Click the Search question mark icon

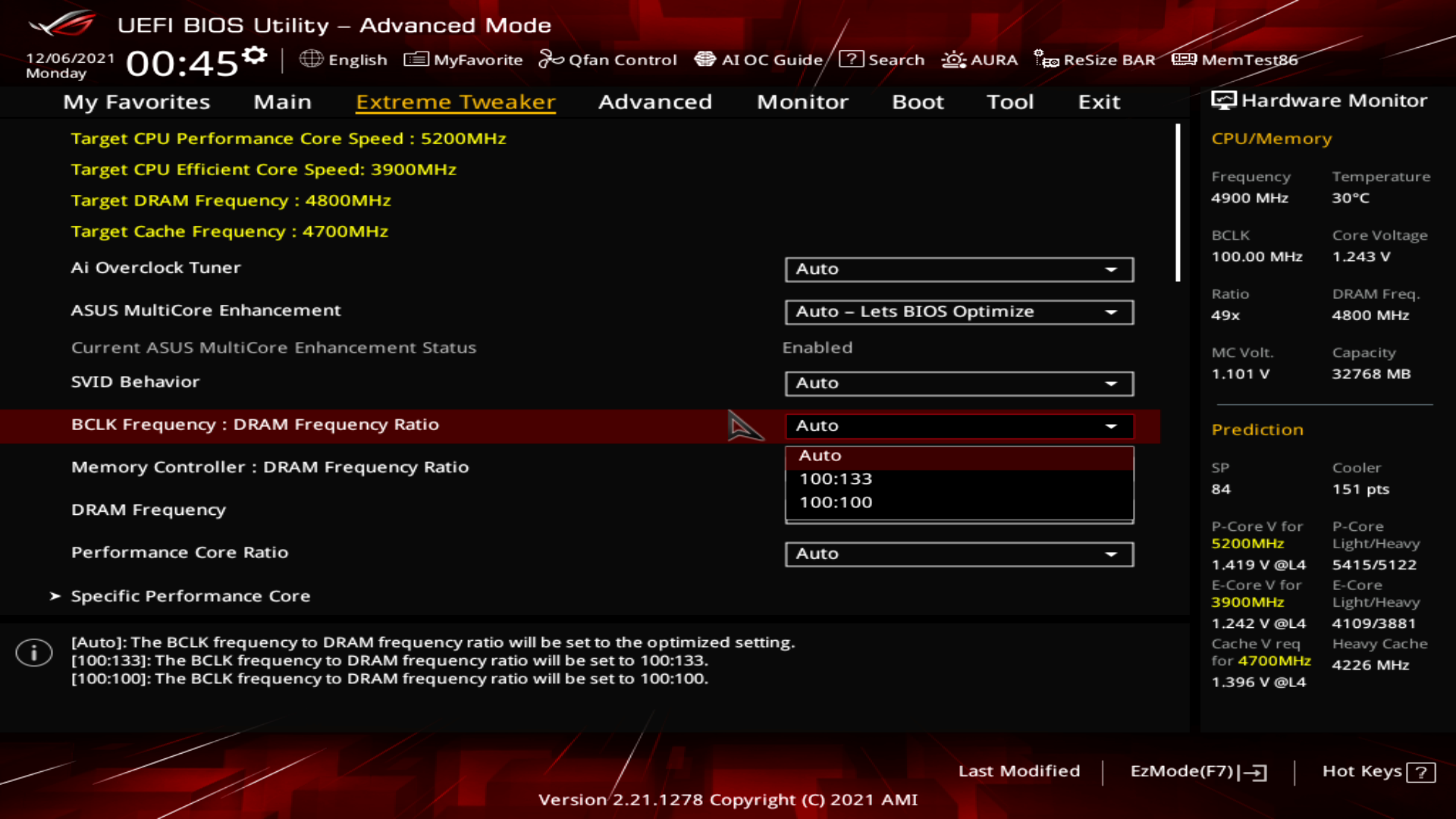pyautogui.click(x=851, y=59)
